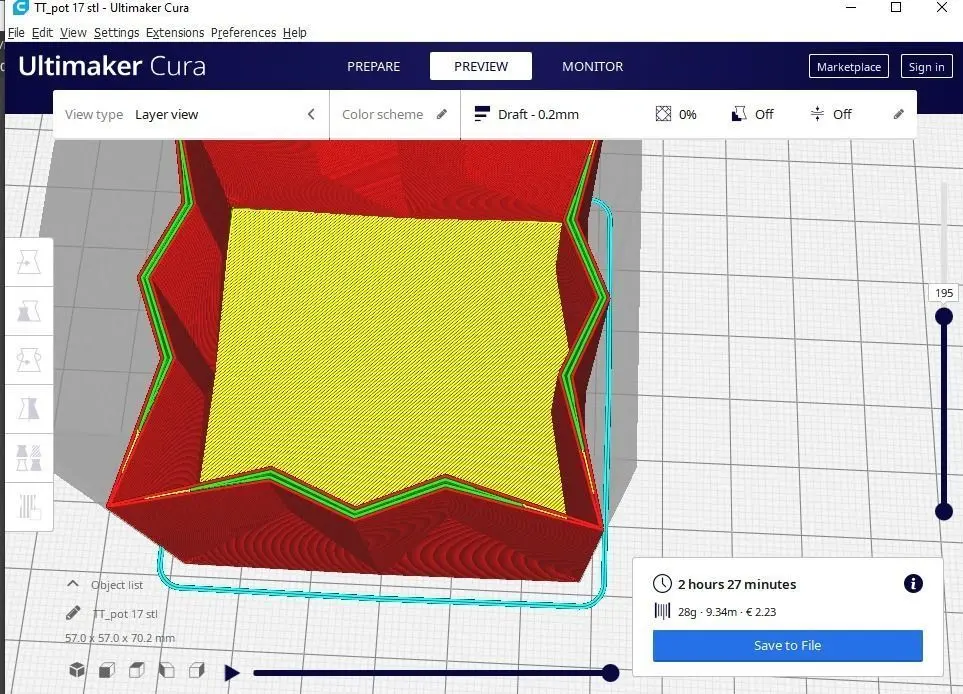
Task: Minimize the Cura window
Action: (851, 7)
